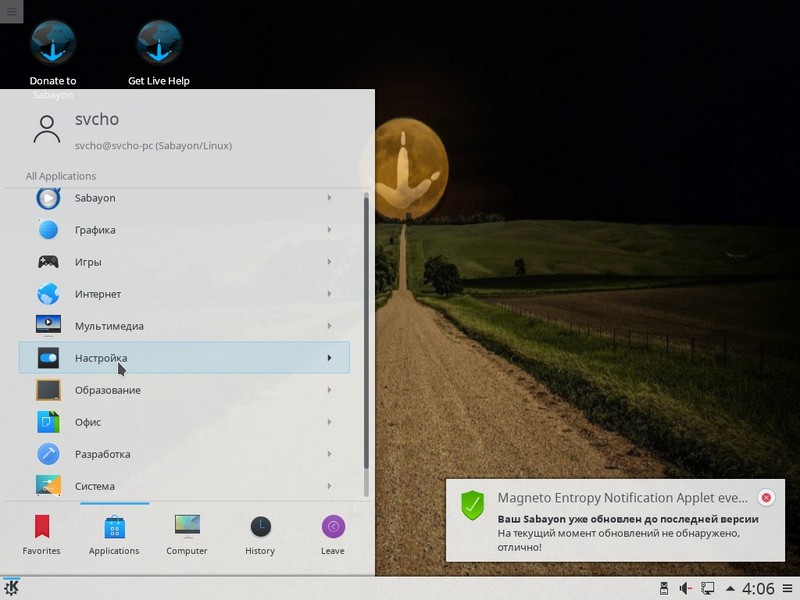
Task: Expand the Графика submenu arrow
Action: (330, 230)
